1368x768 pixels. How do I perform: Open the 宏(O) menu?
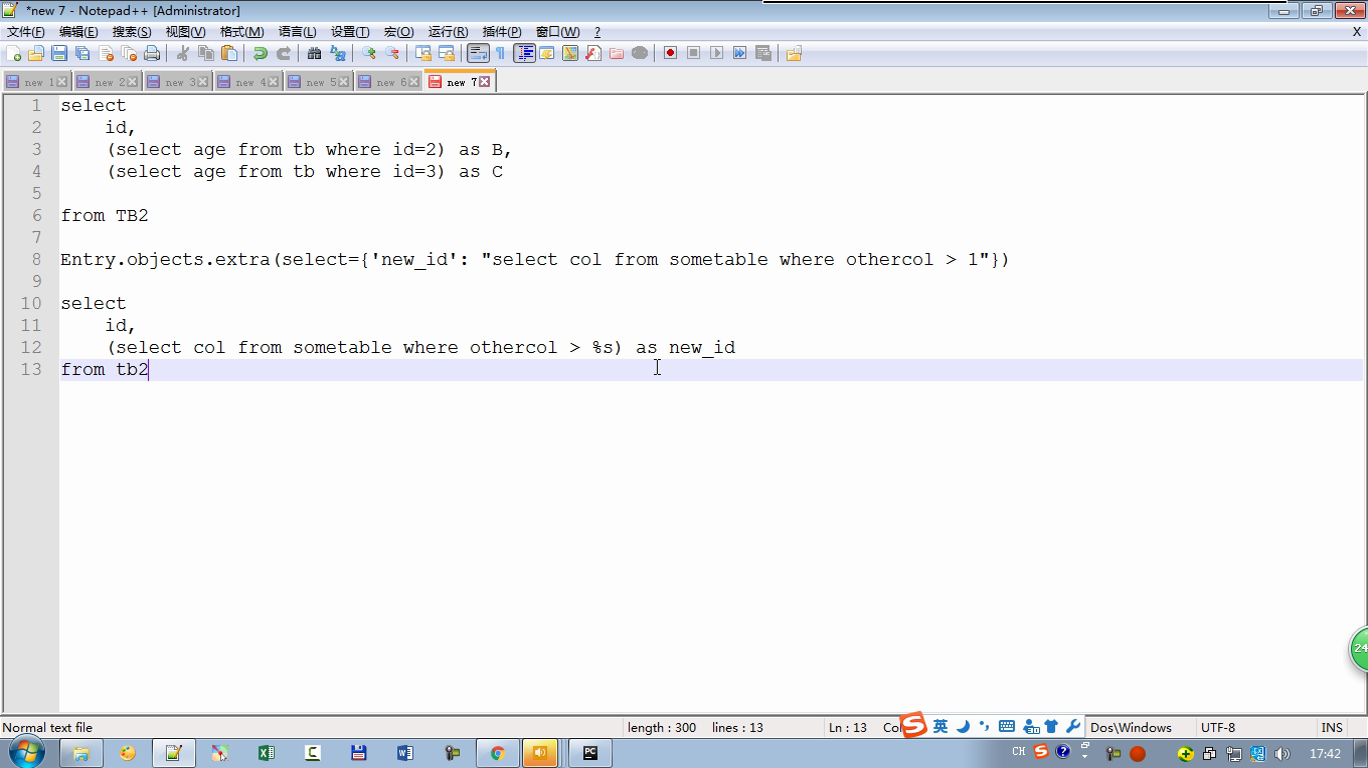pos(399,32)
